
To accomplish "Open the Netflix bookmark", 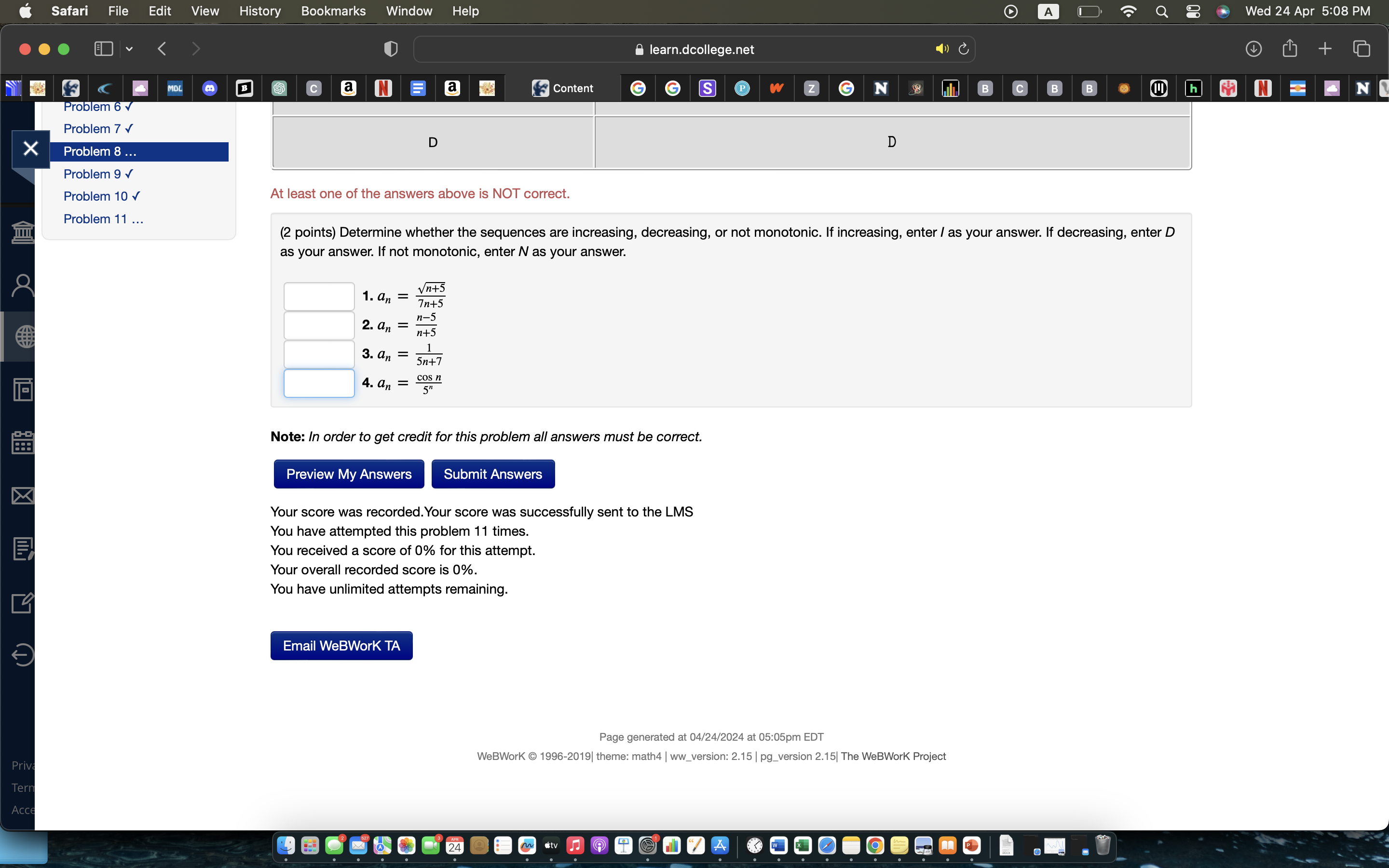I will click(383, 88).
